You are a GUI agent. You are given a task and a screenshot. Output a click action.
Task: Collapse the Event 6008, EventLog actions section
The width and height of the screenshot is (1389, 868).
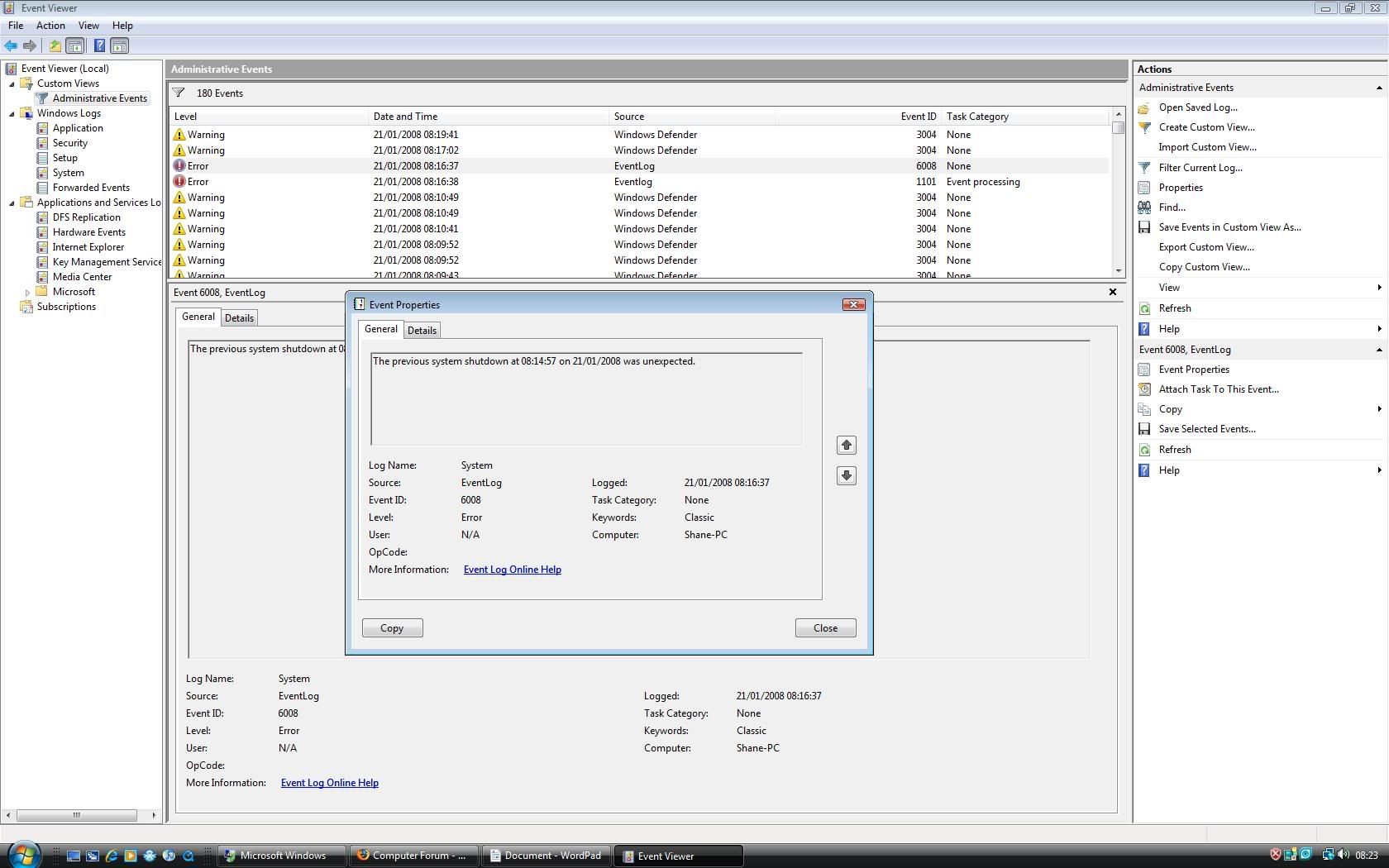tap(1378, 350)
